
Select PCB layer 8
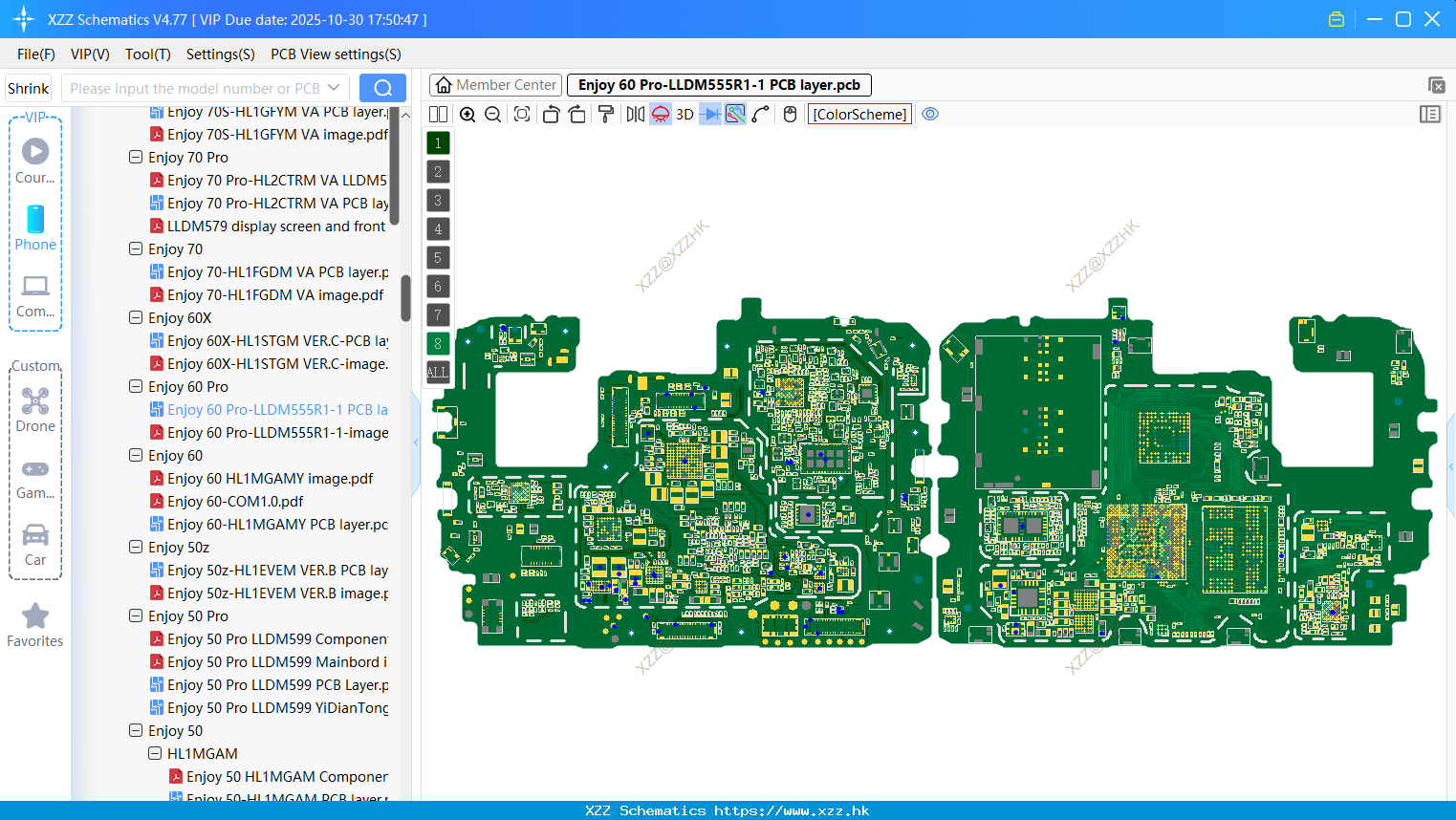pyautogui.click(x=438, y=343)
